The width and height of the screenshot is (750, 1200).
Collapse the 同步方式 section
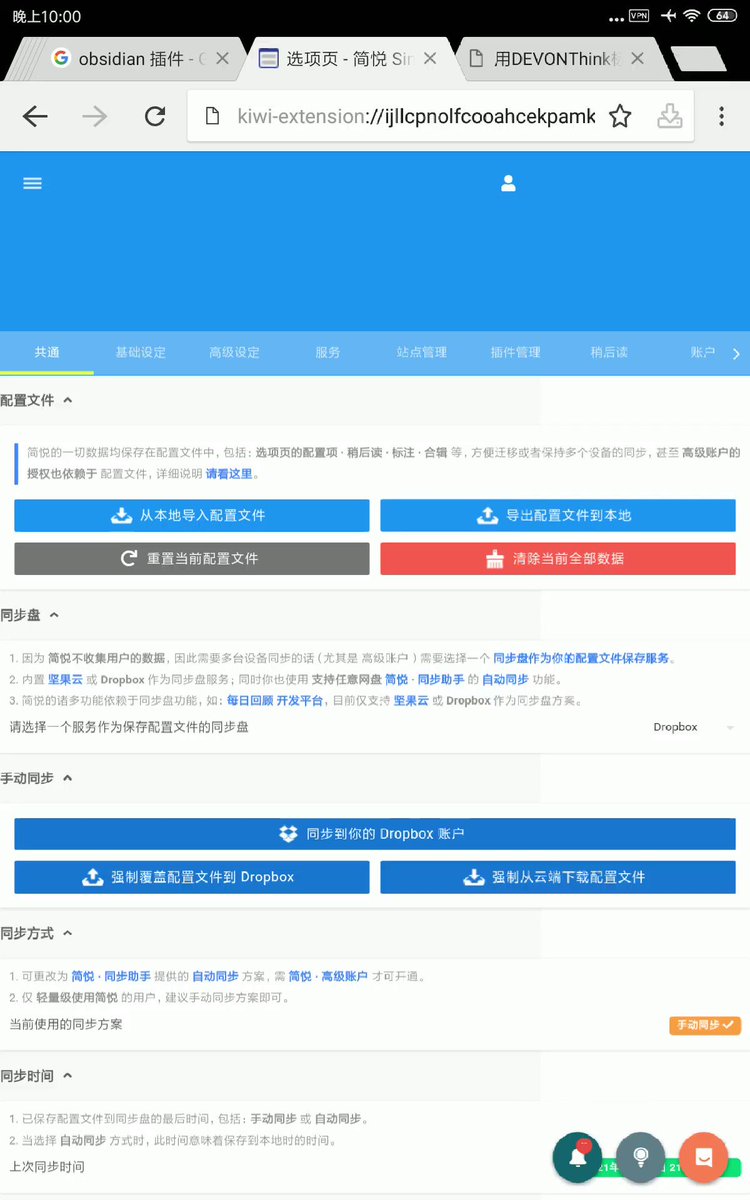[x=68, y=933]
